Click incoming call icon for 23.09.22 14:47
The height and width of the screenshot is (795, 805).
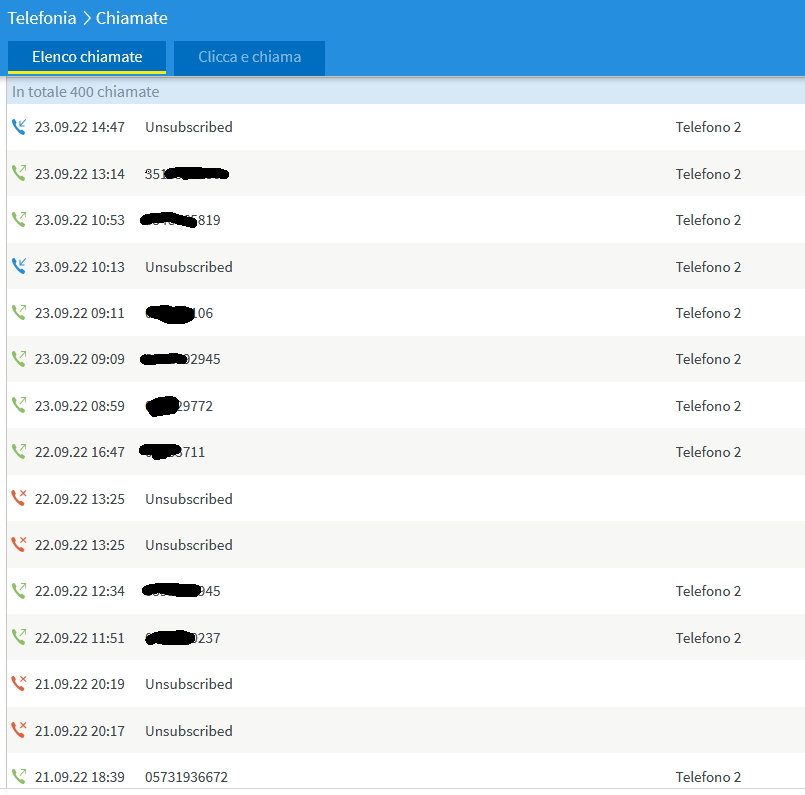tap(19, 127)
